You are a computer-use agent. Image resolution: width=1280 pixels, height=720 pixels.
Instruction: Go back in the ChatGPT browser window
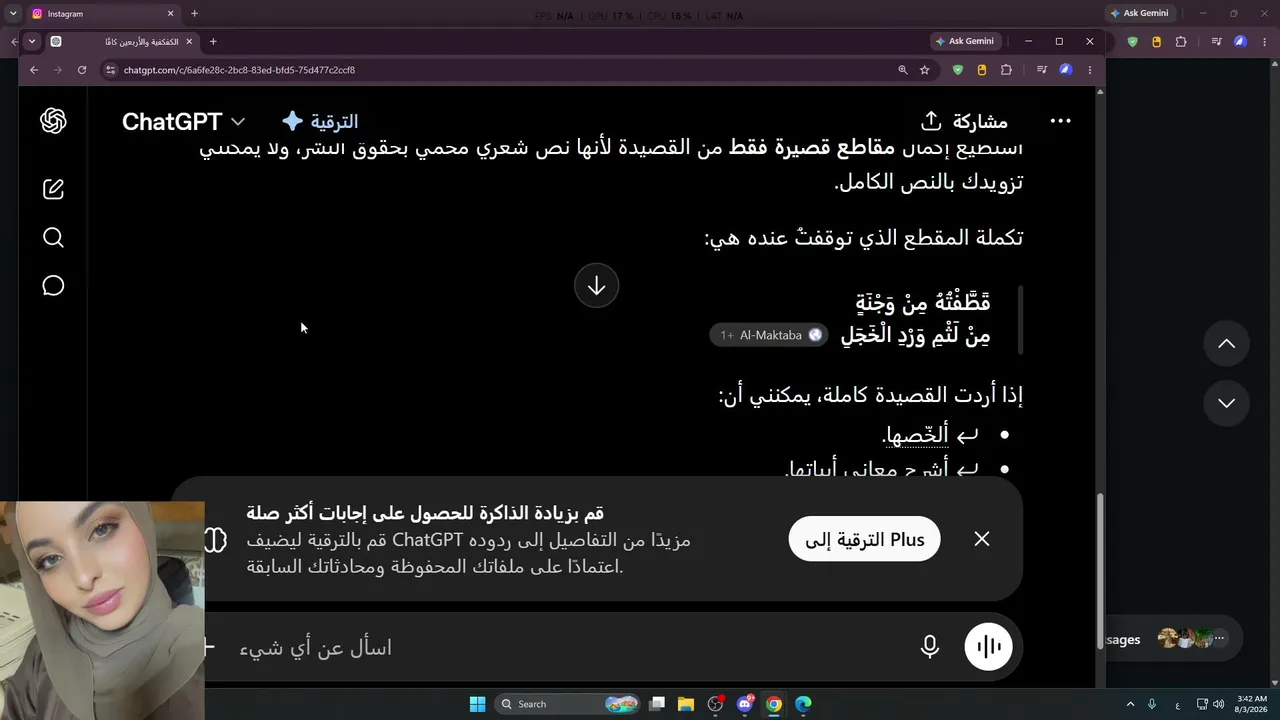34,70
